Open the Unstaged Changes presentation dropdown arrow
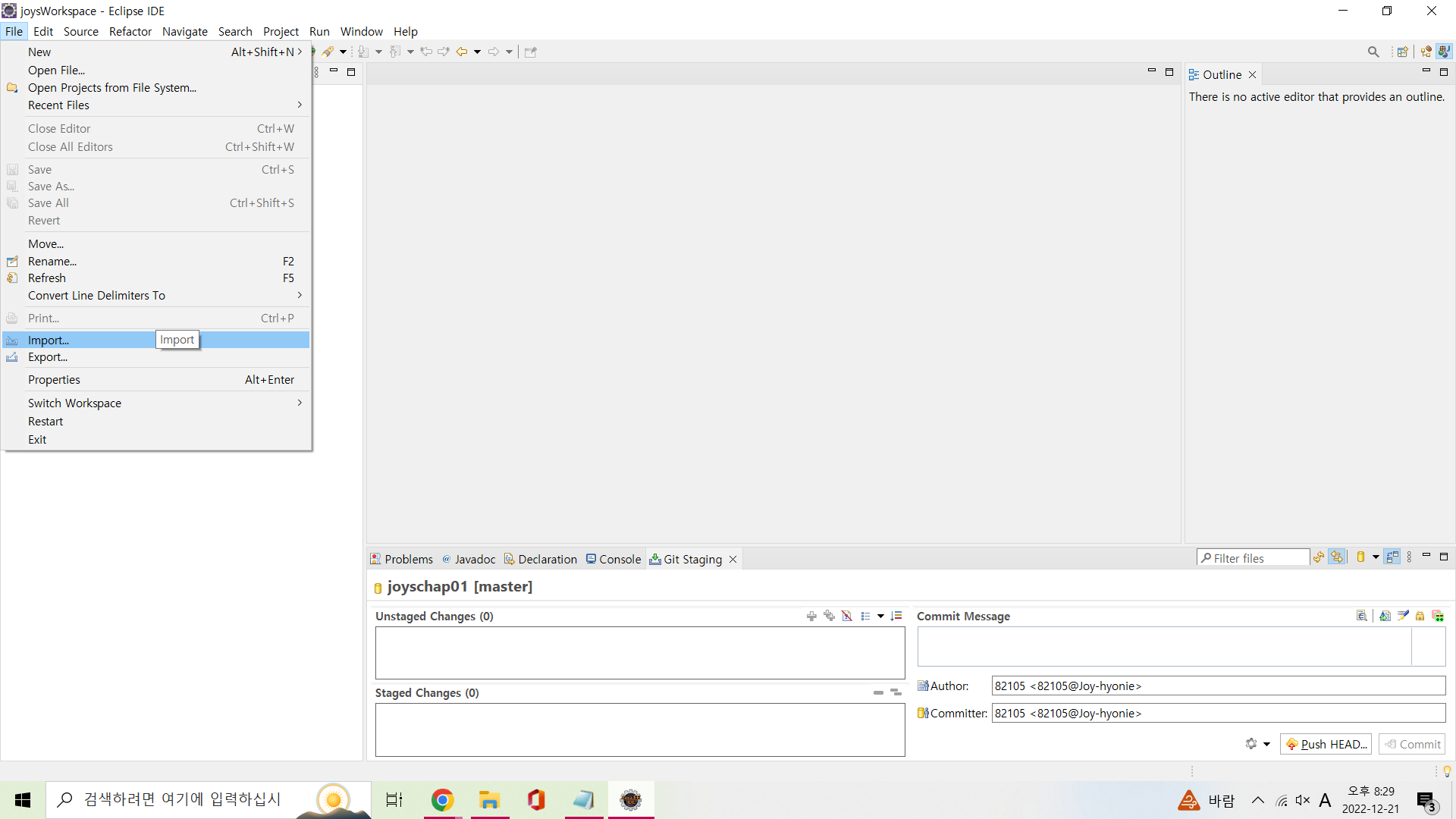The width and height of the screenshot is (1456, 819). (x=880, y=616)
